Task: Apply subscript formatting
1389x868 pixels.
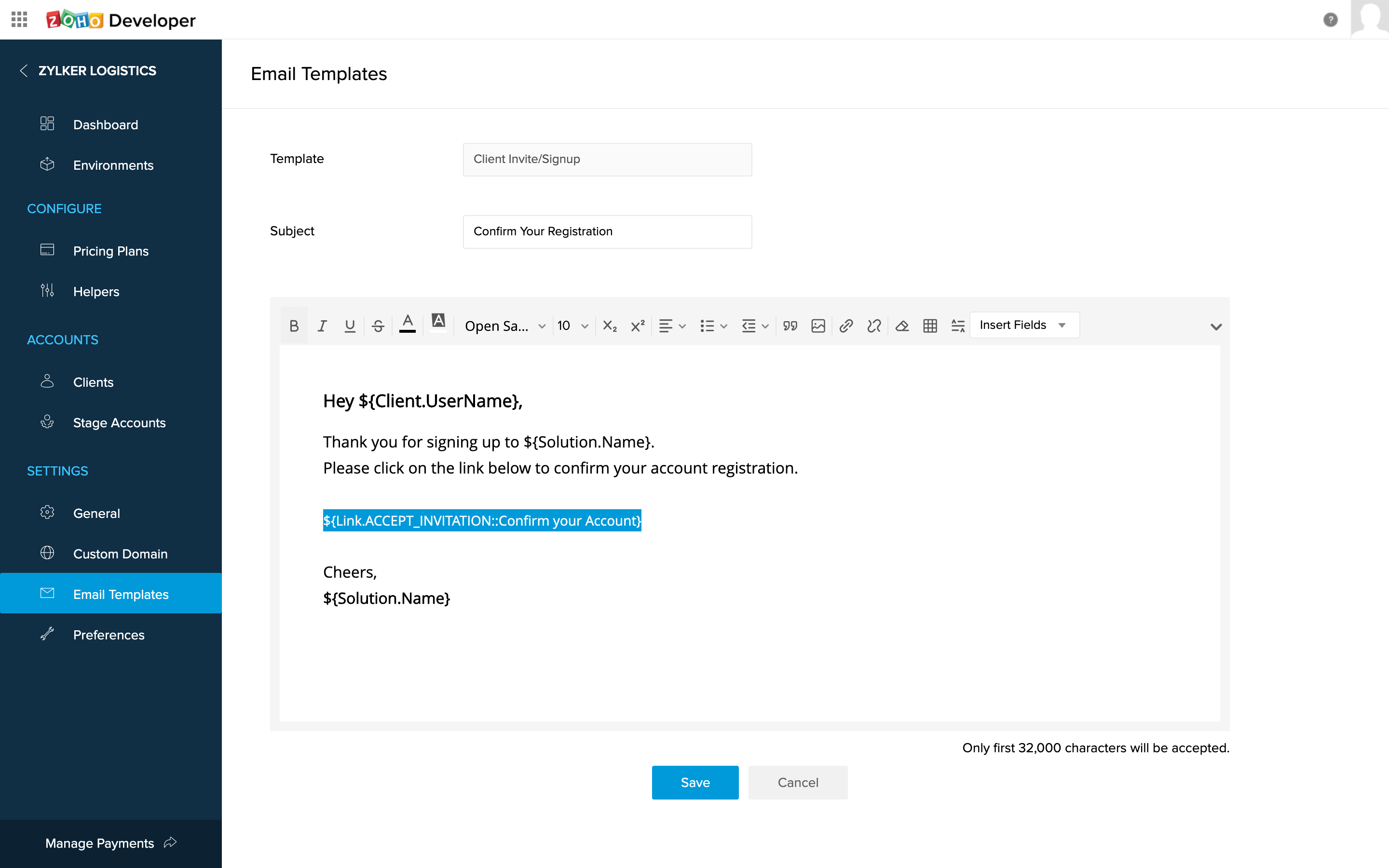Action: [610, 326]
